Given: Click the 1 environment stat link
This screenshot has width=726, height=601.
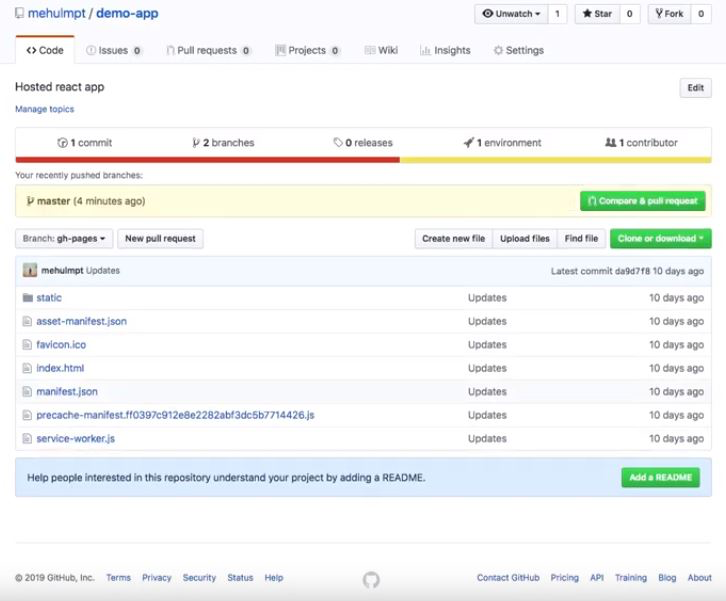Looking at the screenshot, I should (x=502, y=143).
